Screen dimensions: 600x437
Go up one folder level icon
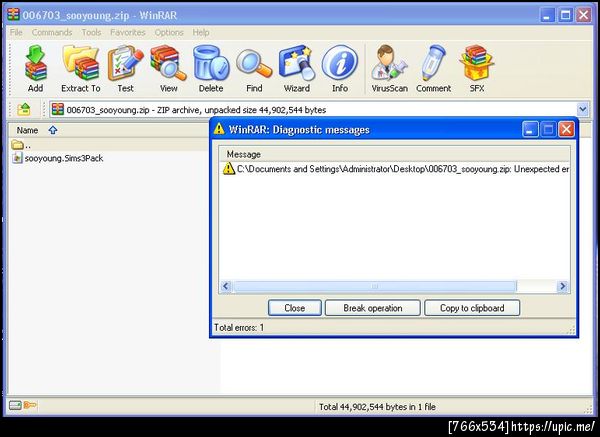click(24, 109)
